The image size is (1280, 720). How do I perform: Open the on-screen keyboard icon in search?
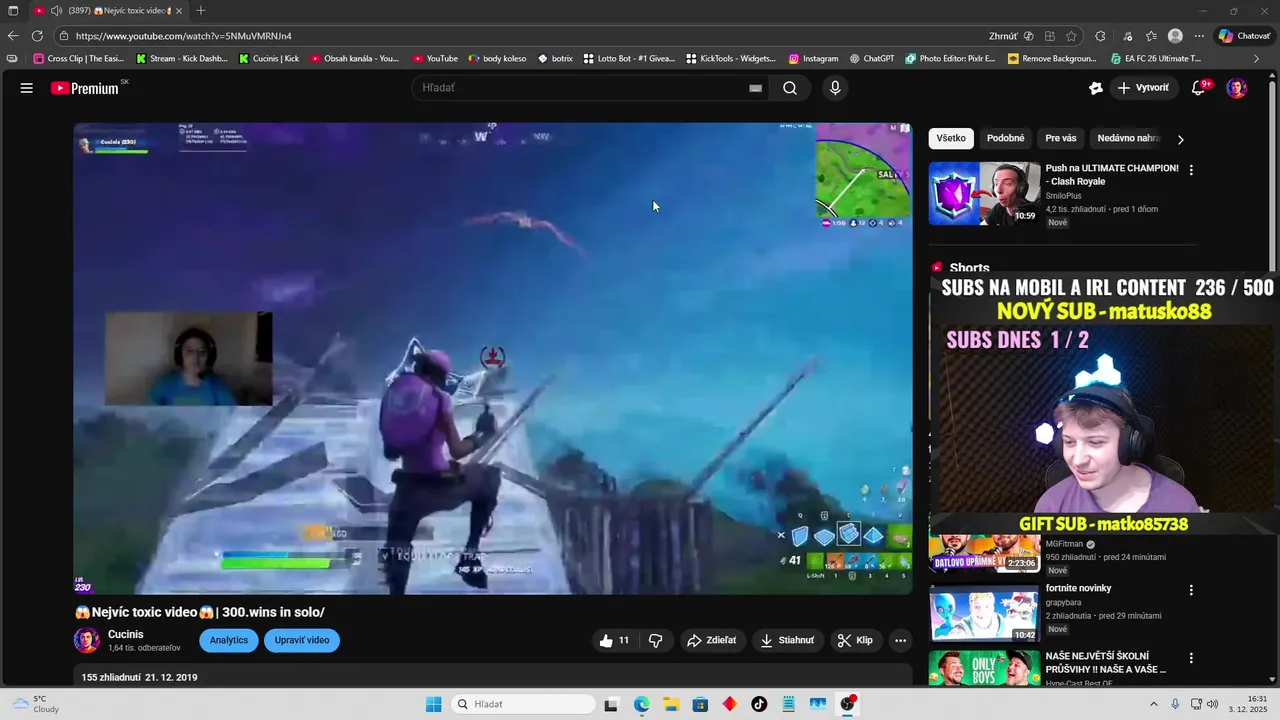[x=756, y=88]
